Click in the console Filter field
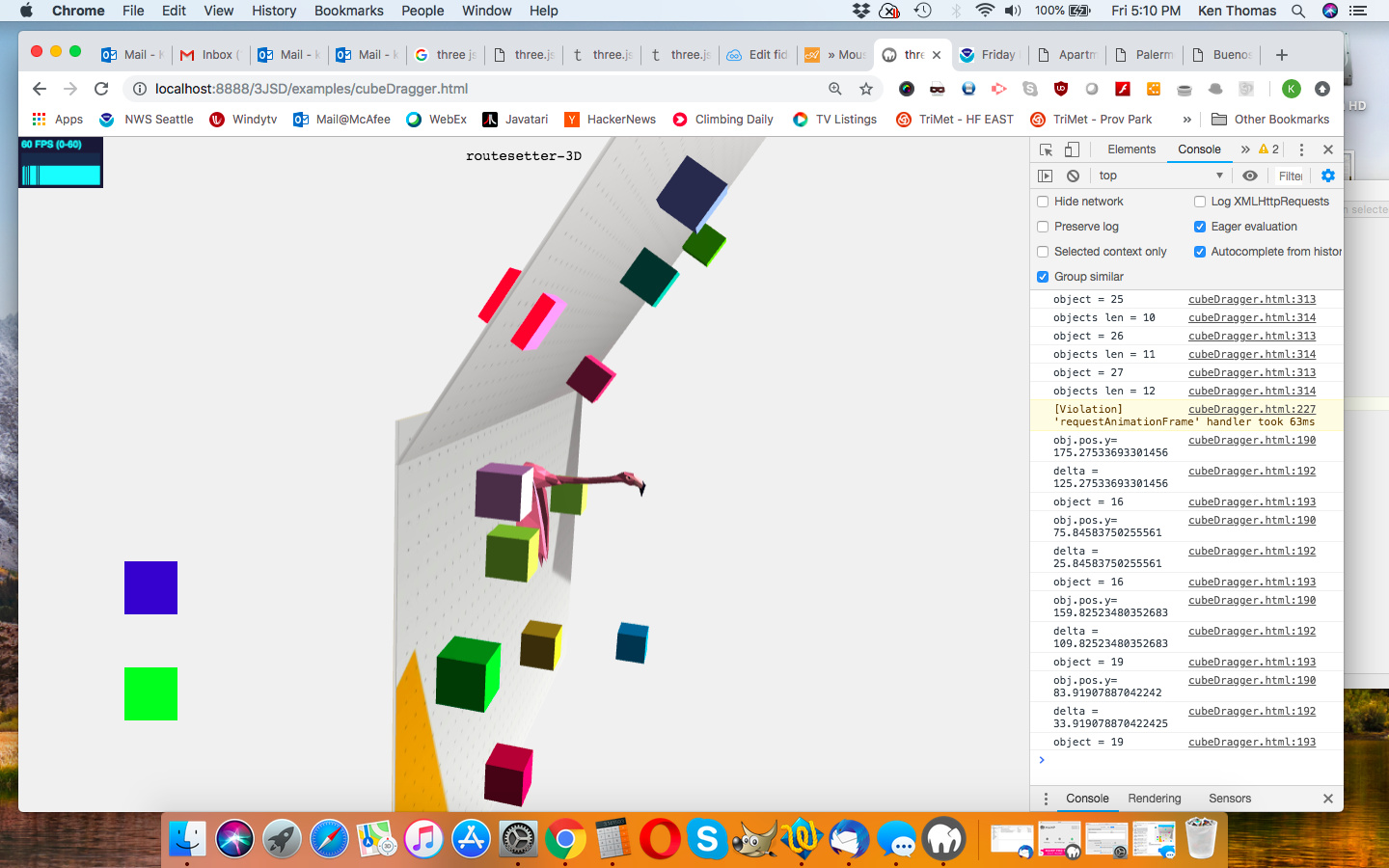The height and width of the screenshot is (868, 1389). click(x=1290, y=176)
